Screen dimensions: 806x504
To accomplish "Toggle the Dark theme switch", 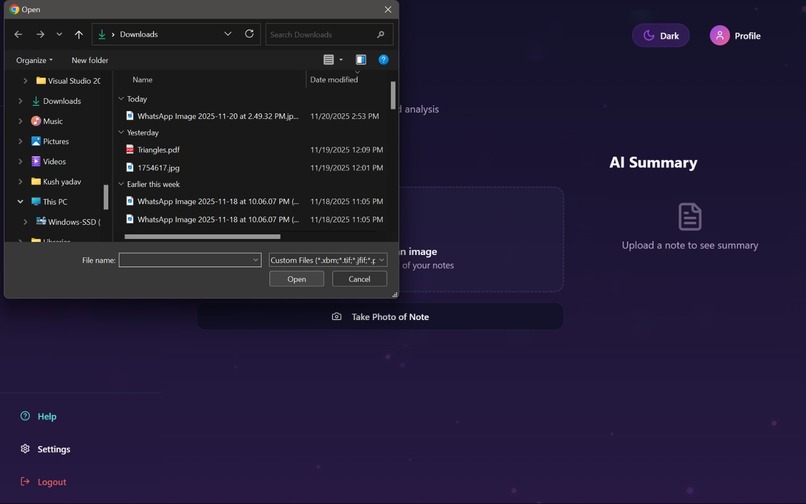I will tap(661, 35).
